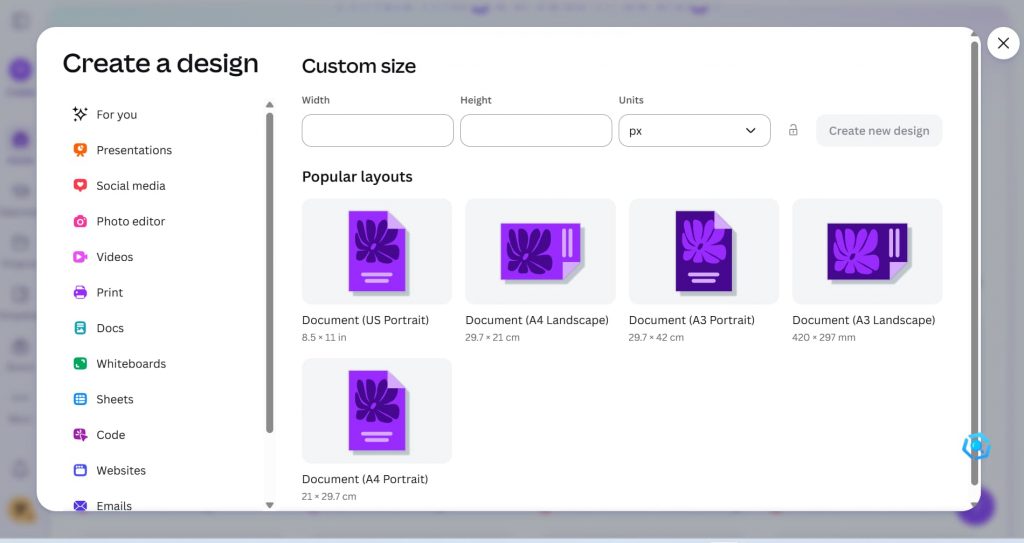Click the Document (US Portrait) title text
The width and height of the screenshot is (1024, 543).
click(x=365, y=320)
